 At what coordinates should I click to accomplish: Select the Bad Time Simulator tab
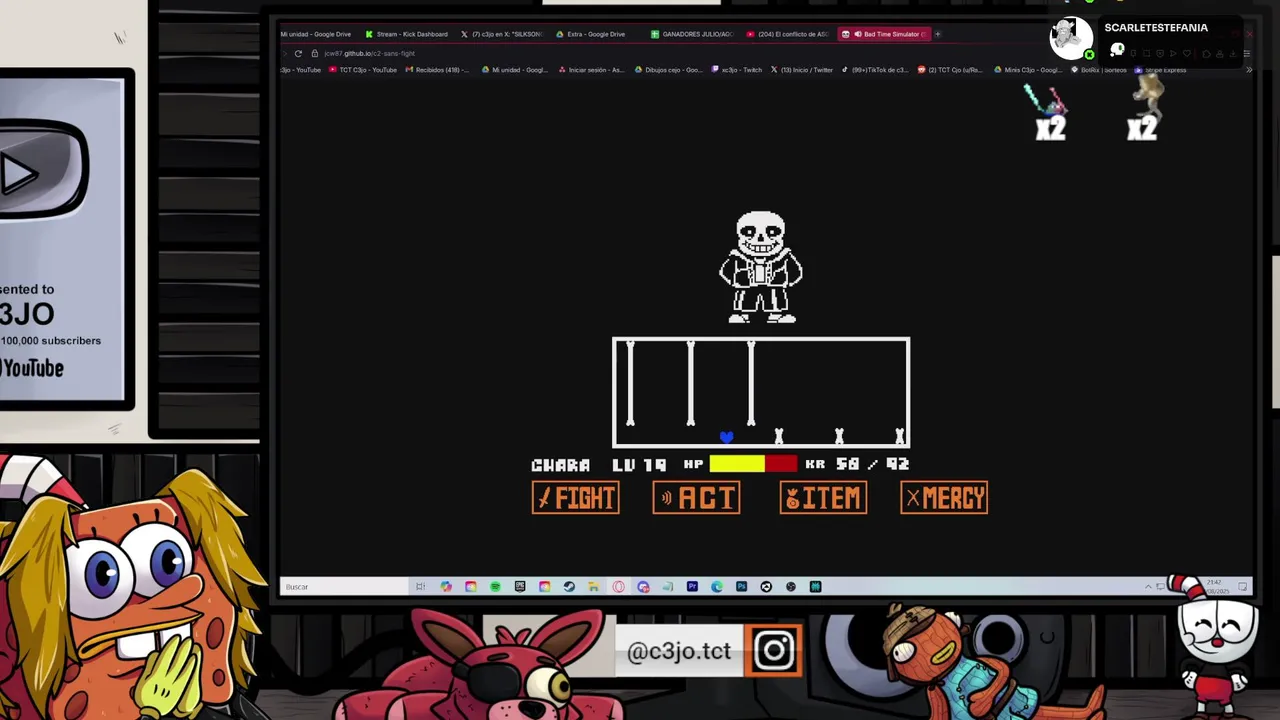pyautogui.click(x=885, y=34)
